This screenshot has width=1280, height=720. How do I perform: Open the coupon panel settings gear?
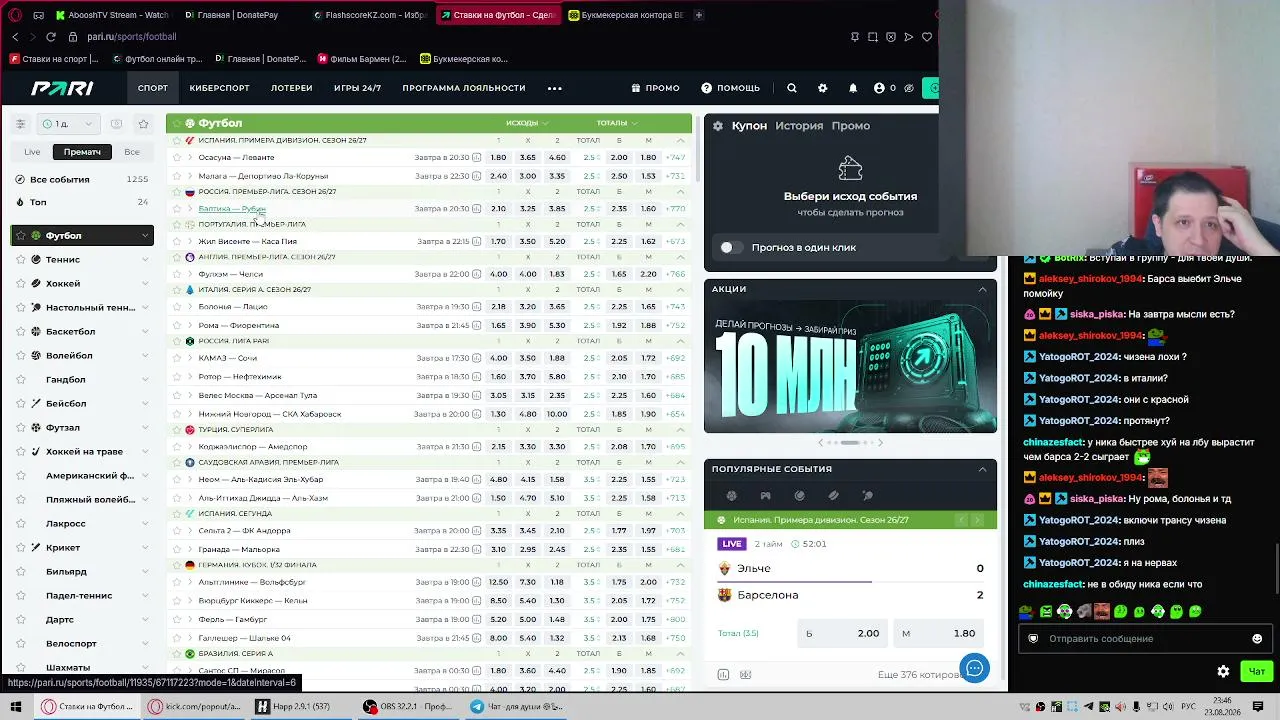(x=717, y=126)
